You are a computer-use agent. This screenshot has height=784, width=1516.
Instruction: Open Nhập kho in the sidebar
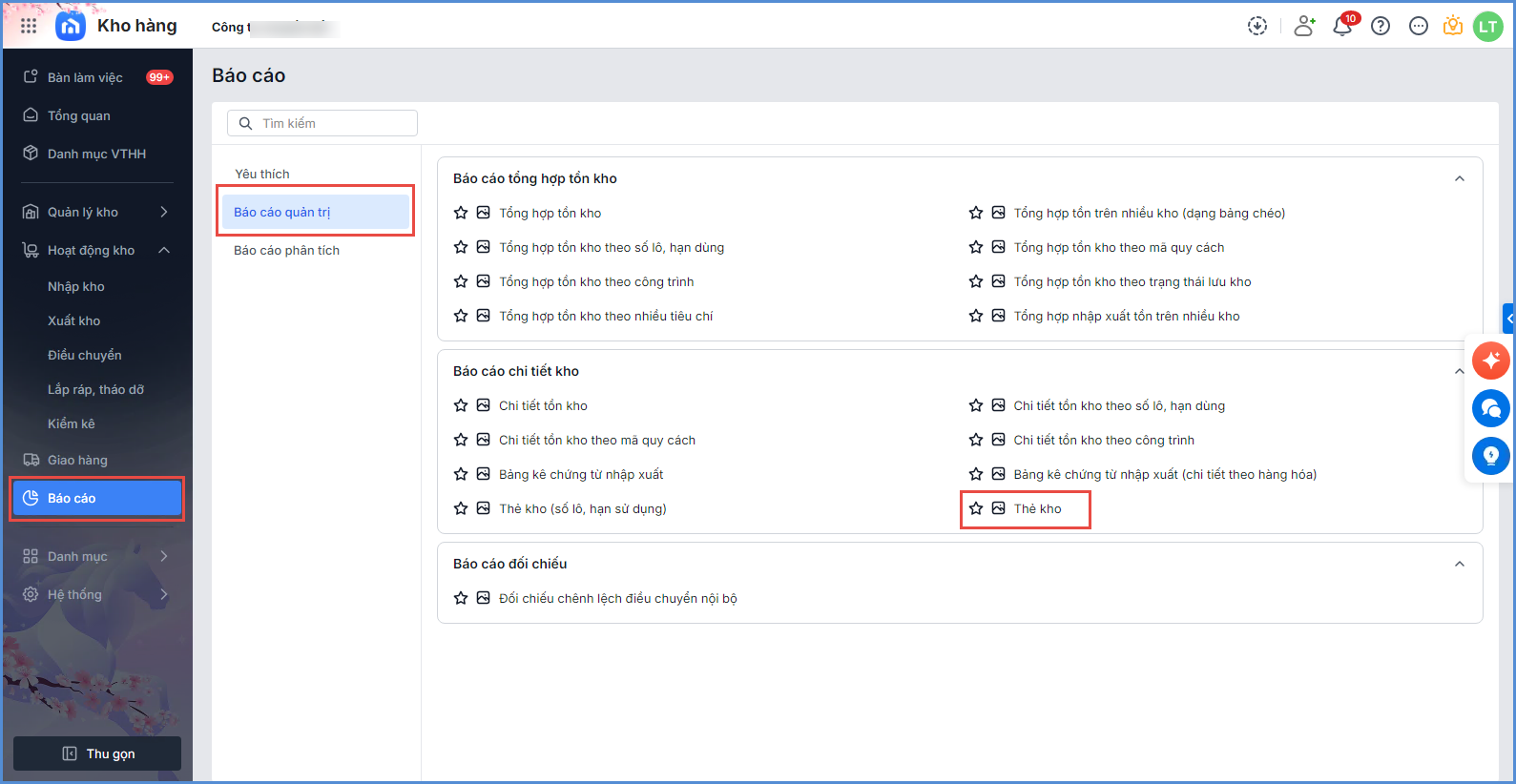pyautogui.click(x=76, y=286)
